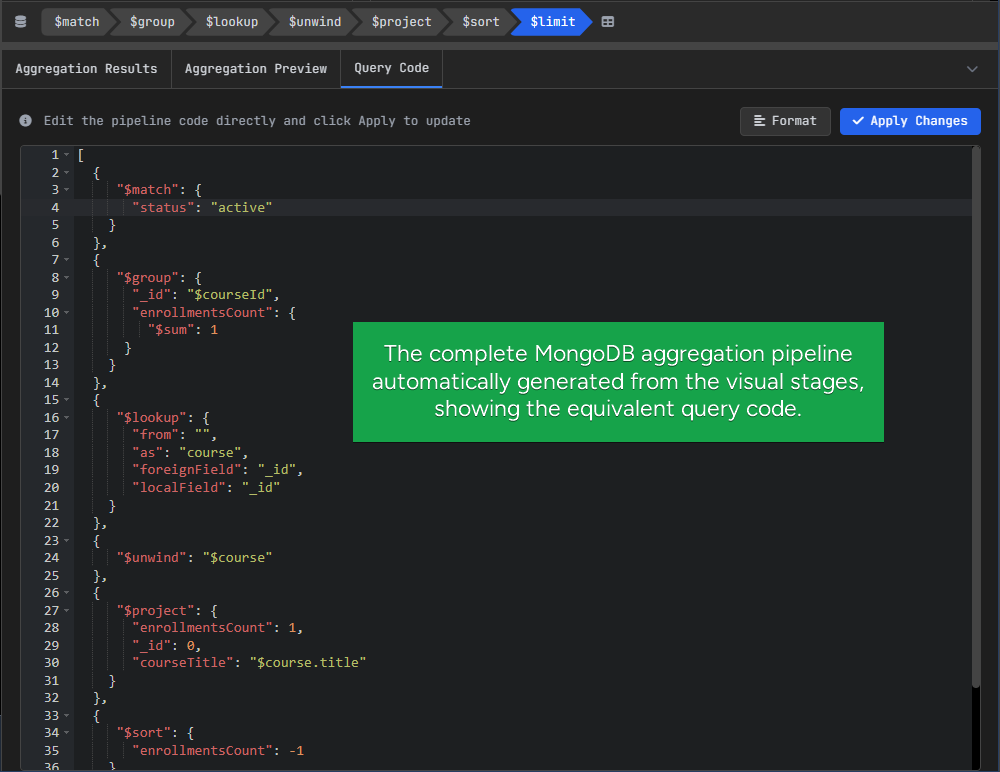Click the "active" value on line 4

pos(242,207)
